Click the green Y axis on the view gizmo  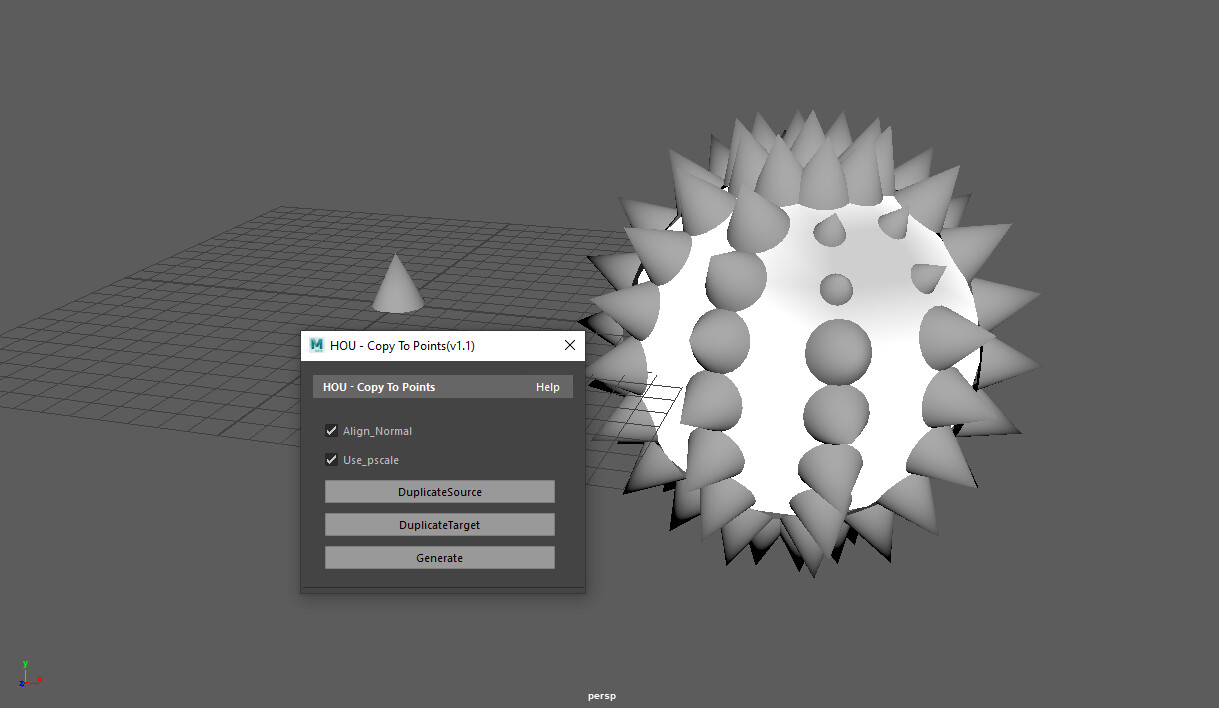[x=25, y=665]
